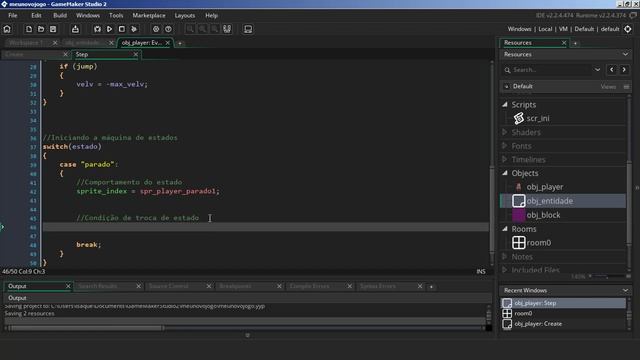Open the Help question mark toolbar icon

[x=168, y=29]
